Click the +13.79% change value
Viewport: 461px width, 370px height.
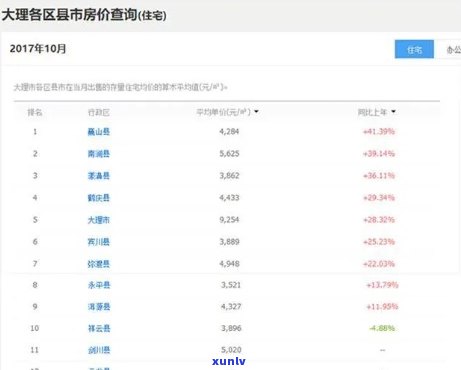point(382,285)
